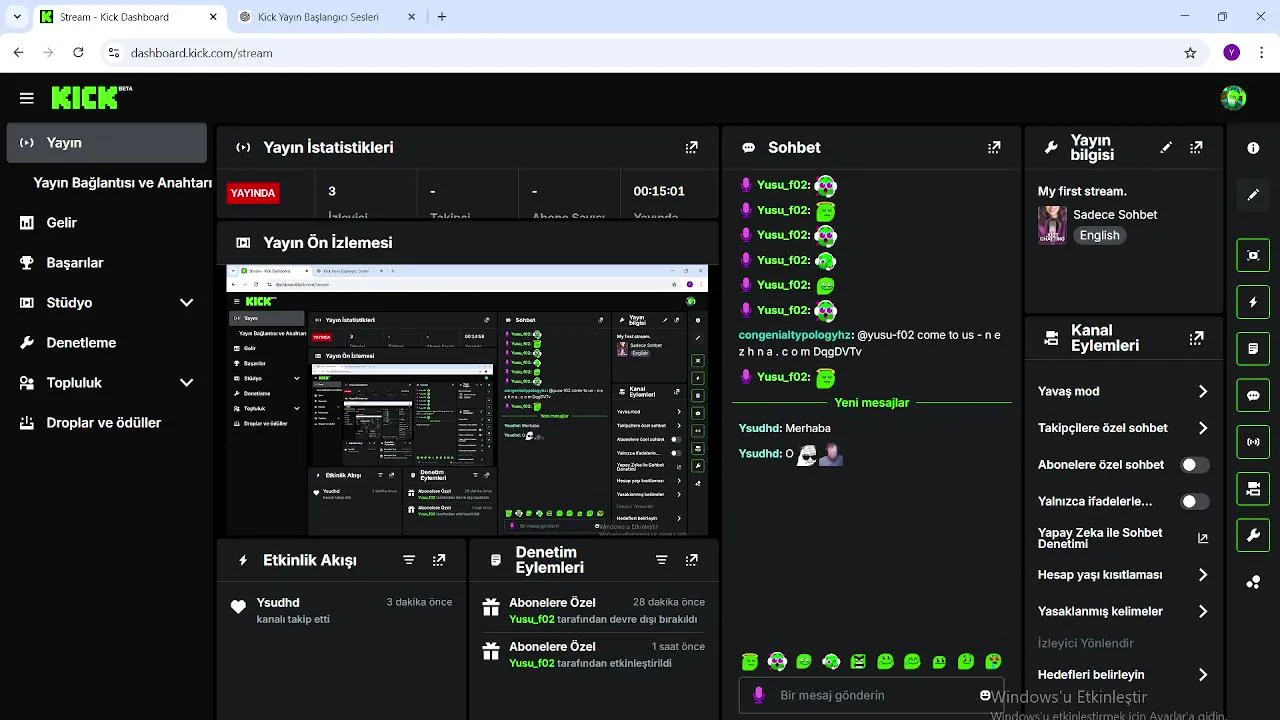Viewport: 1280px width, 720px height.
Task: Open emoji picker in the message box
Action: tap(985, 695)
